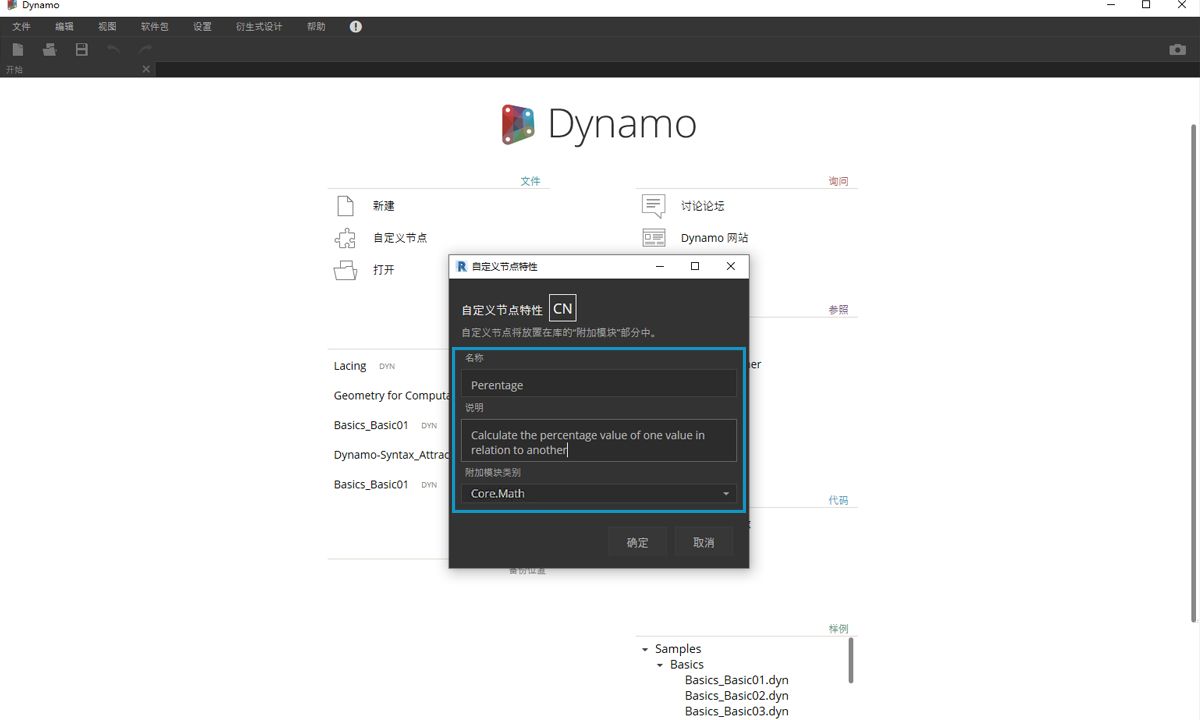This screenshot has height=720, width=1200.
Task: Open the 视图 menu
Action: (107, 27)
